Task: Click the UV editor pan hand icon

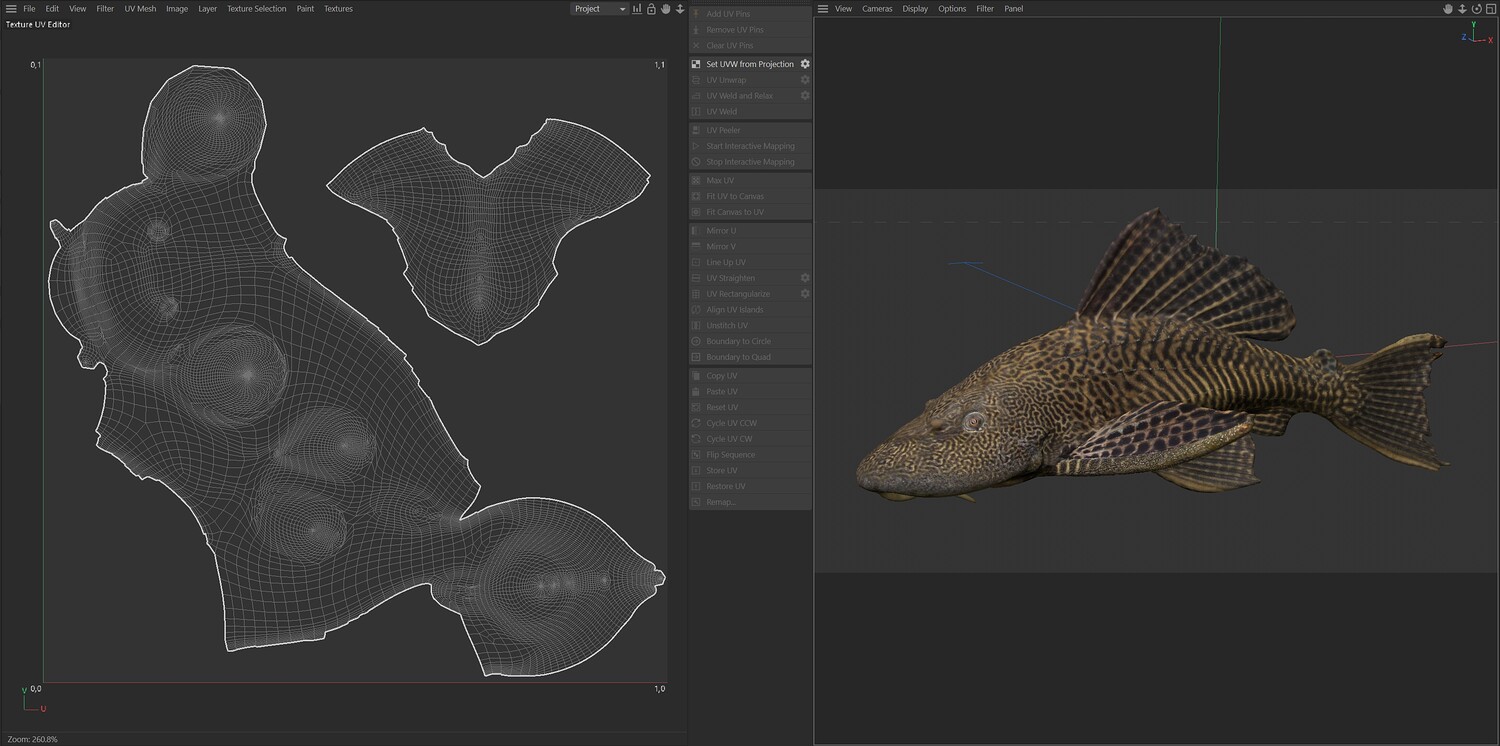Action: pyautogui.click(x=666, y=9)
